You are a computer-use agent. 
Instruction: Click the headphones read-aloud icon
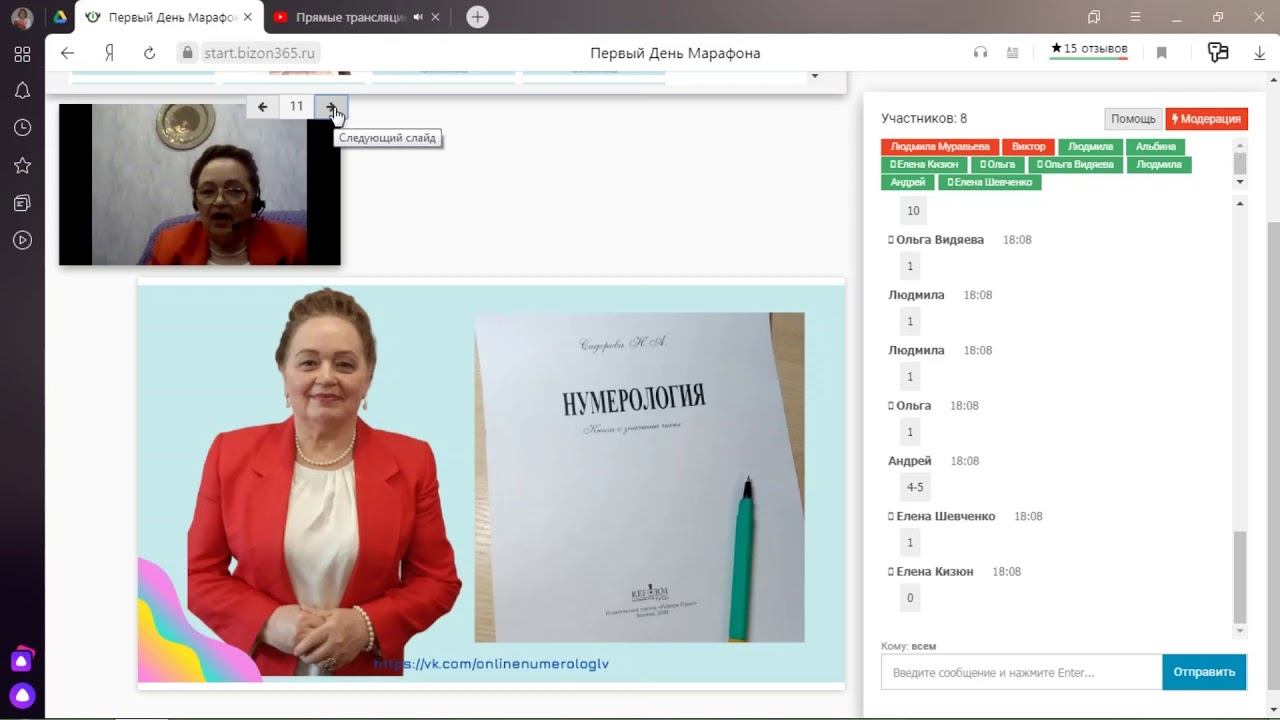click(980, 53)
